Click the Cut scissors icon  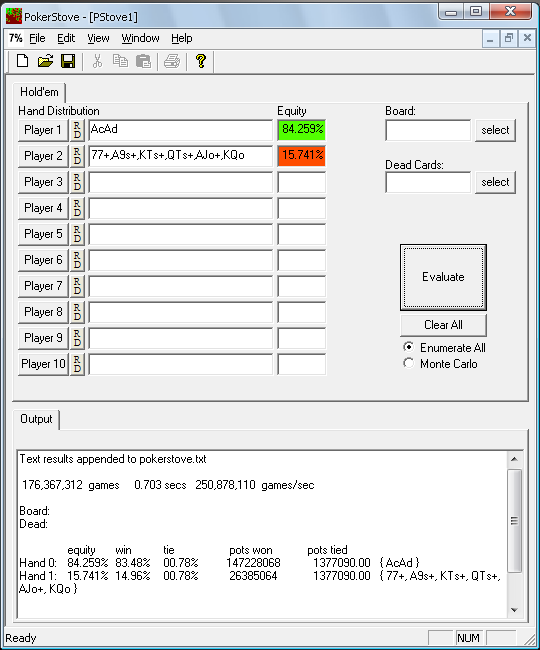tap(97, 61)
